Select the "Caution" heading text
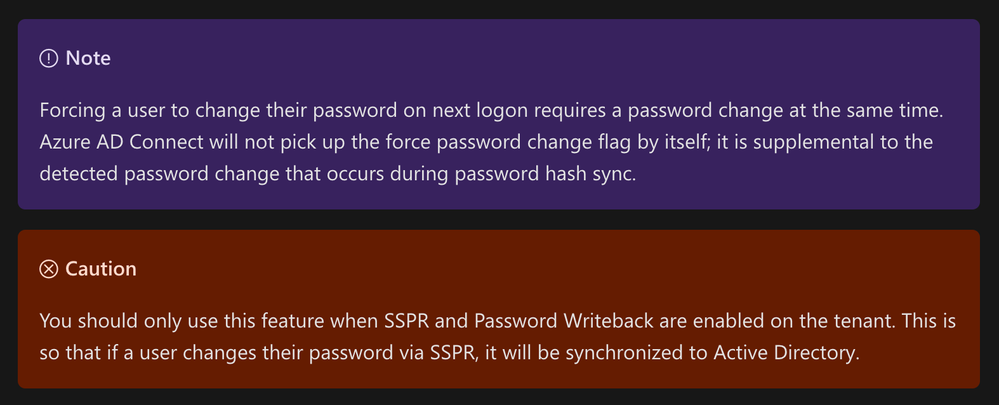 (101, 270)
